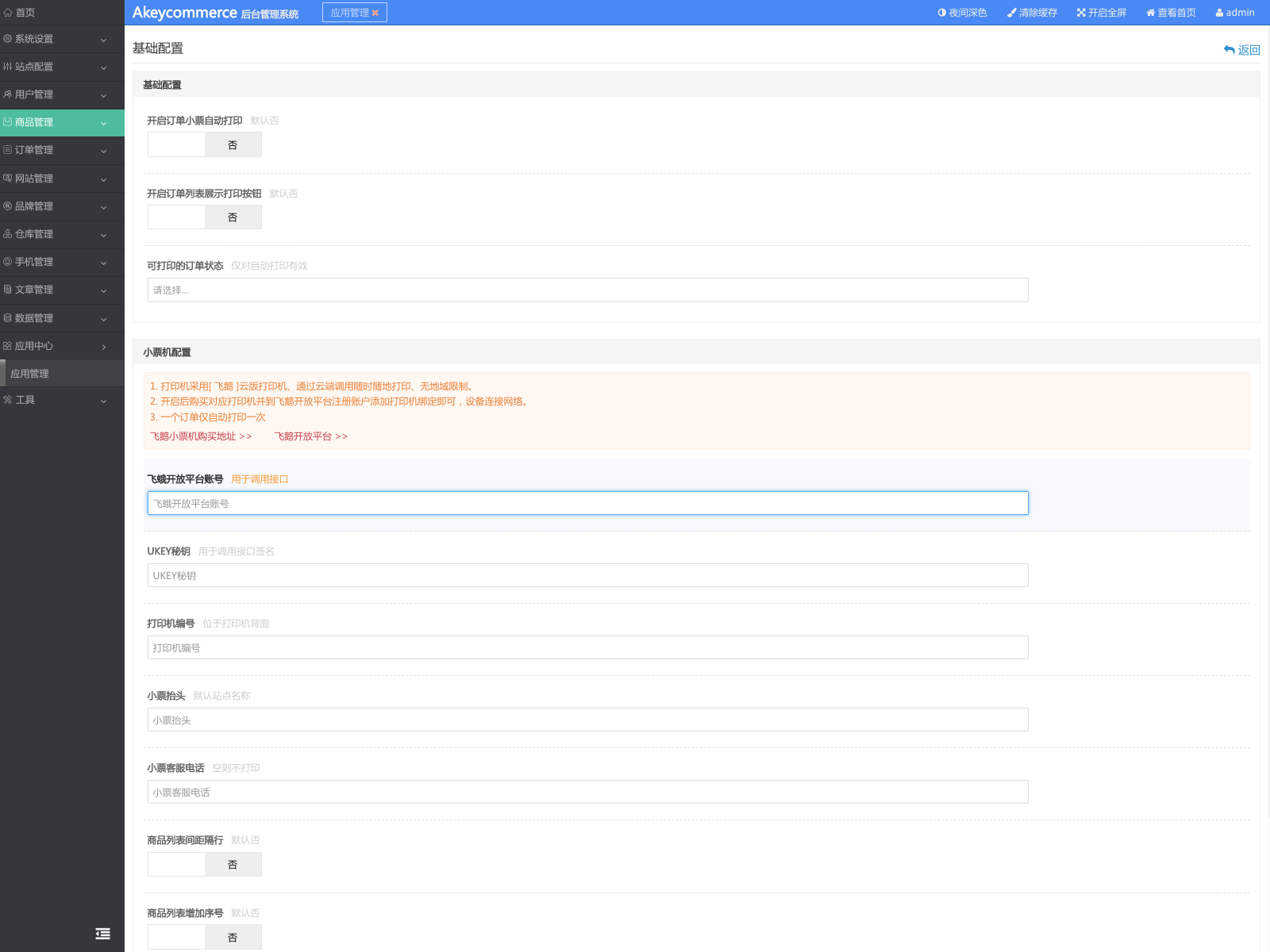This screenshot has height=952, width=1270.
Task: Focus the UKEY秘钥 input field
Action: 587,575
